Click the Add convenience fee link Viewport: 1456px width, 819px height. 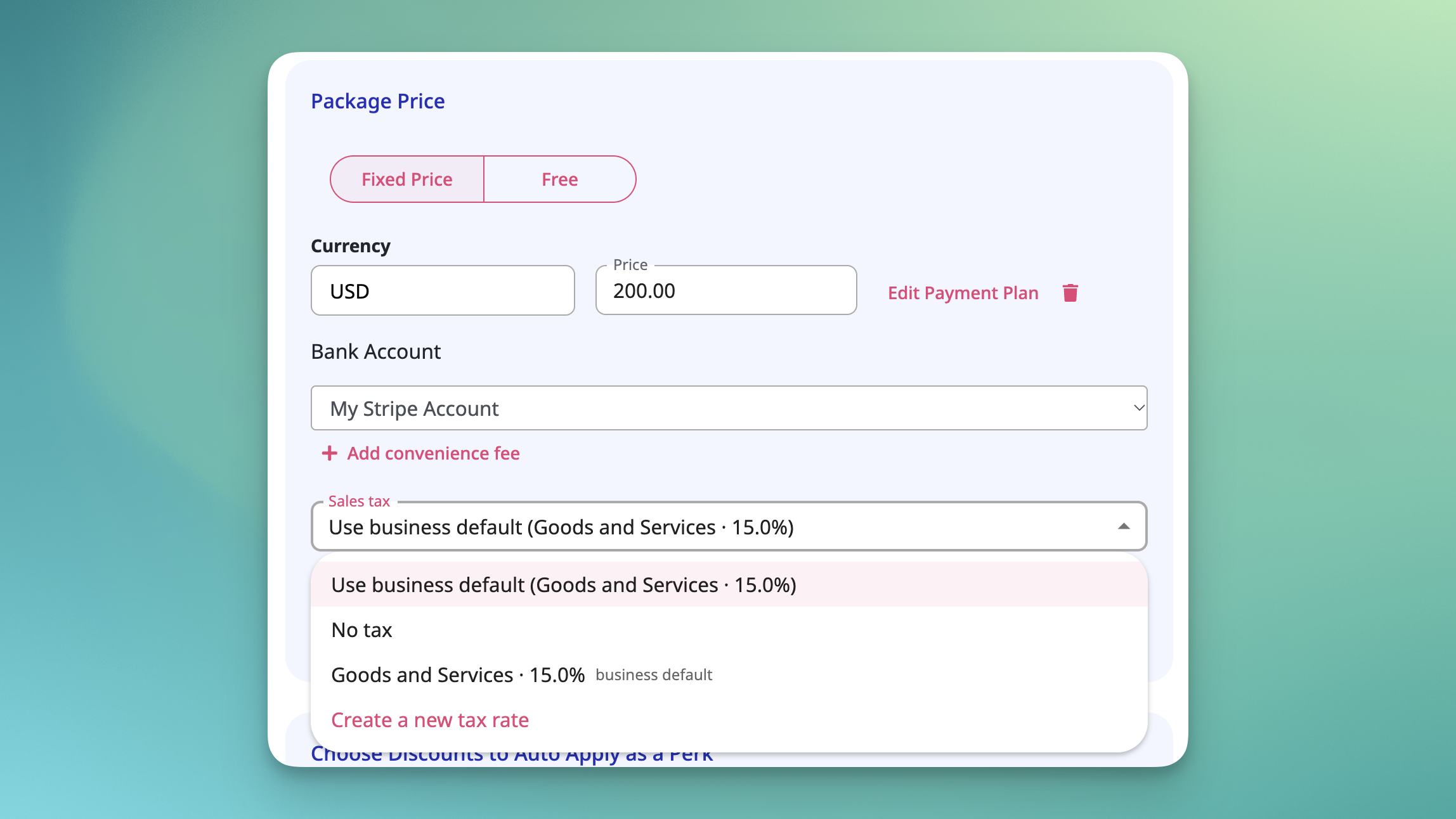(433, 453)
